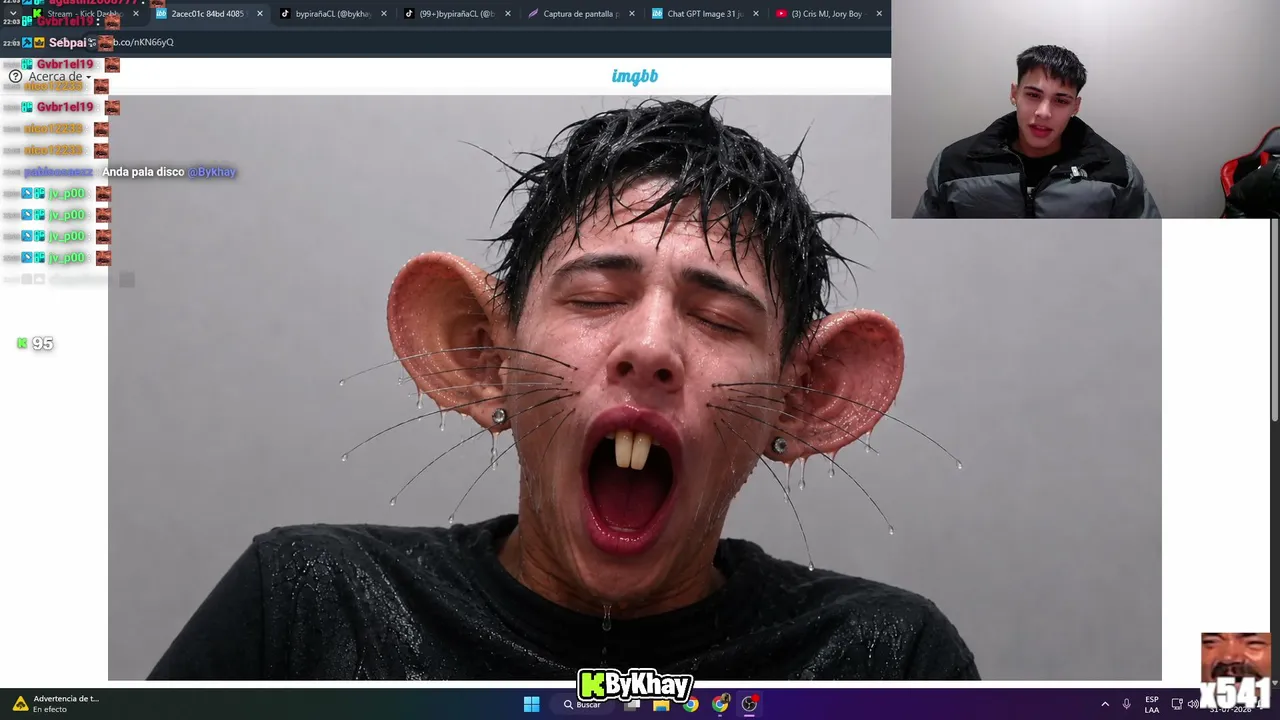Switch to the Captura de pantalla tab
Screen dimensions: 1280x720
click(x=581, y=14)
